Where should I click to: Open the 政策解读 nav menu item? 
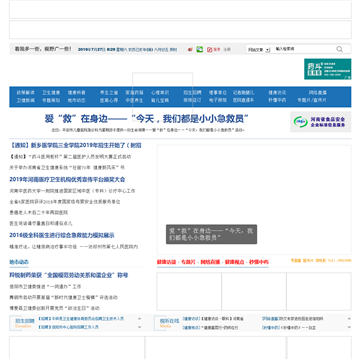tap(26, 93)
